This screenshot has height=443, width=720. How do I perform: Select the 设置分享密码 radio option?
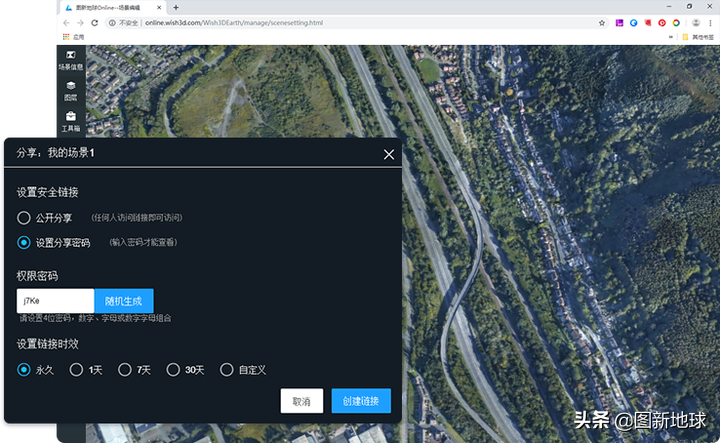coord(23,242)
